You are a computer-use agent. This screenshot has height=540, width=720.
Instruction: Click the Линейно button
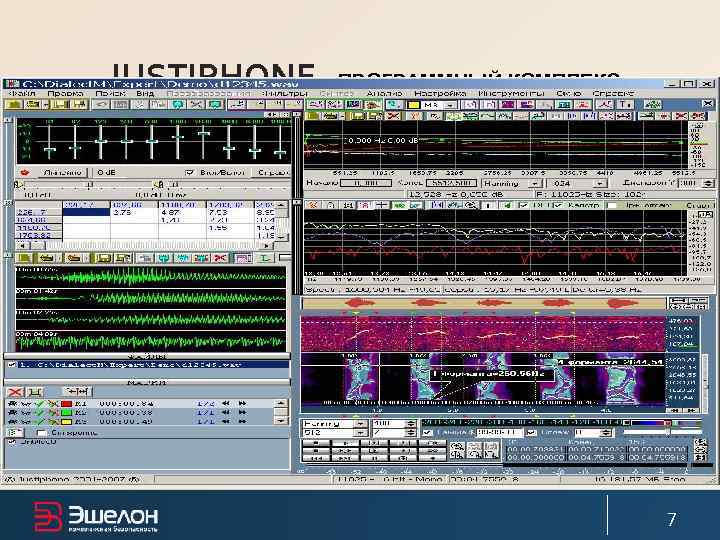pyautogui.click(x=62, y=173)
